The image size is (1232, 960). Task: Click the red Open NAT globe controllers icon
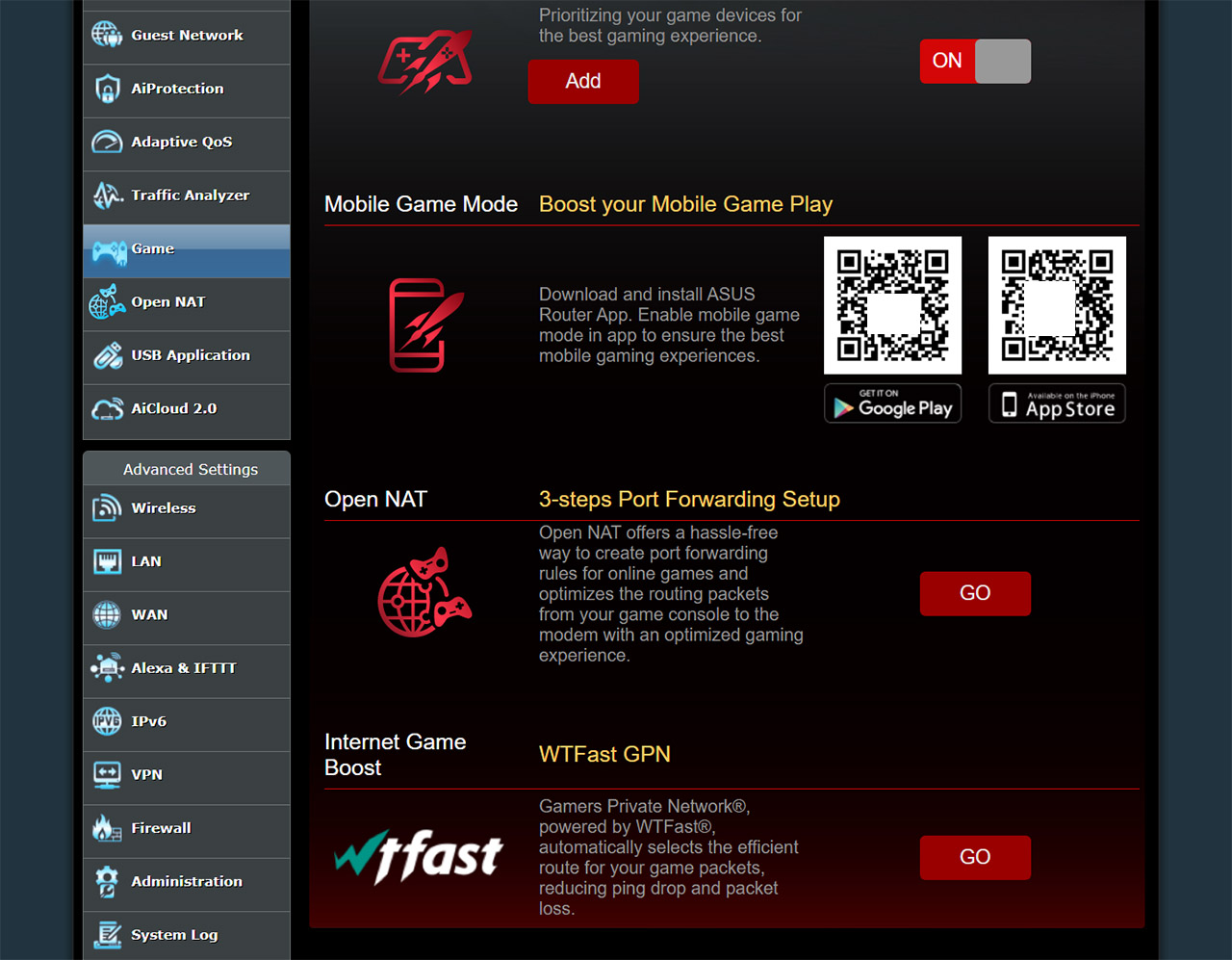(424, 592)
